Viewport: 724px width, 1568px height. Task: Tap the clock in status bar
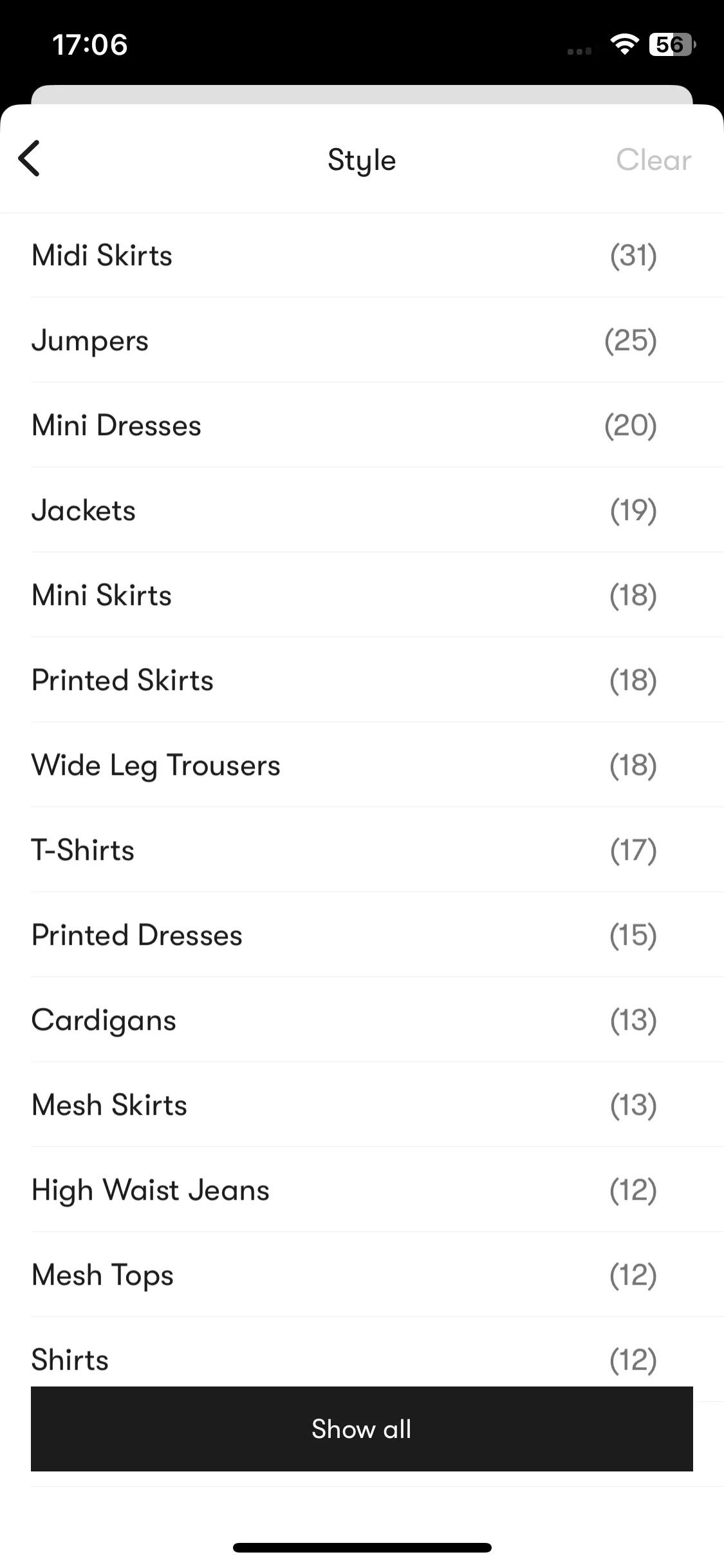click(x=90, y=45)
